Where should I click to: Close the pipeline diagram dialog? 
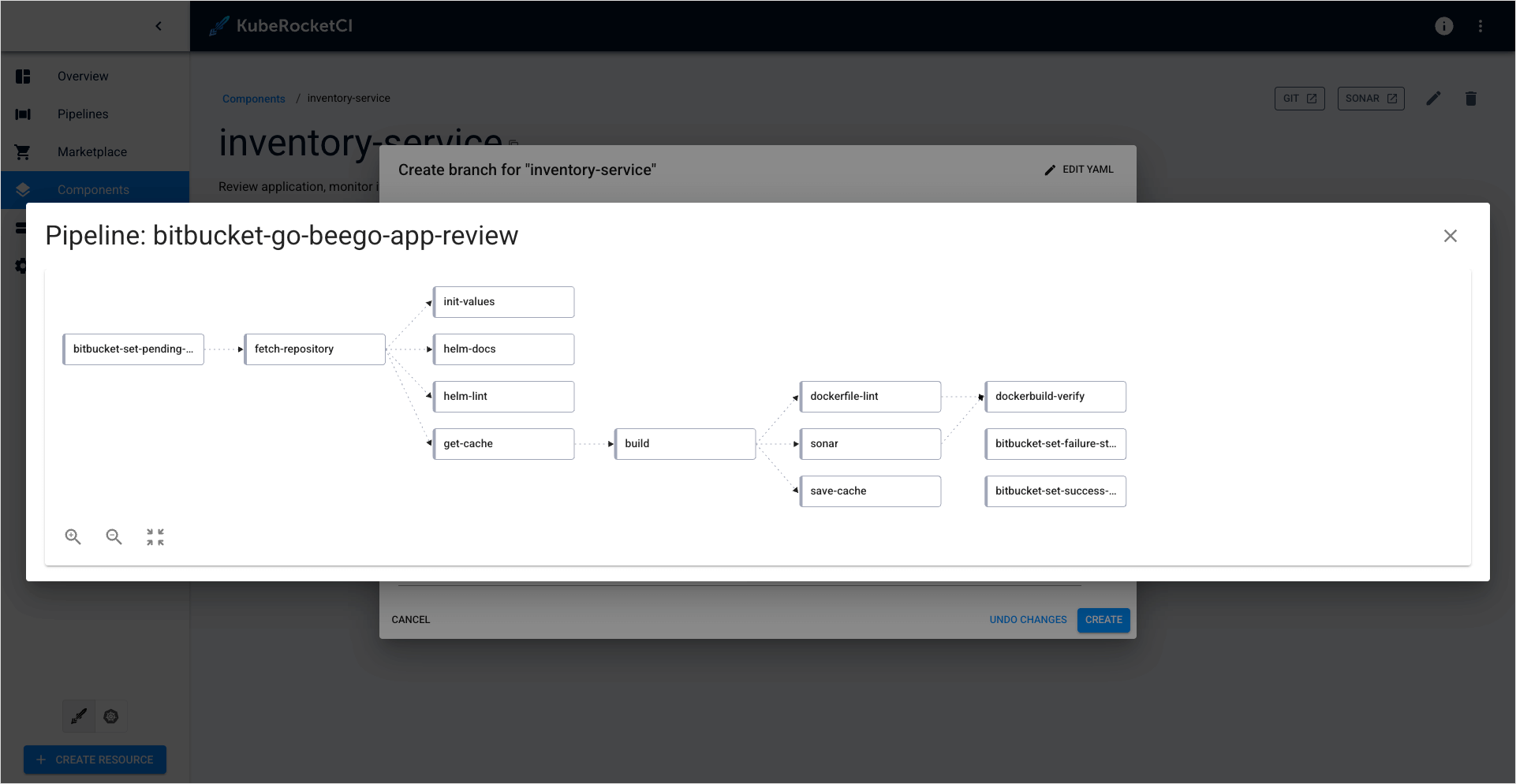coord(1450,236)
